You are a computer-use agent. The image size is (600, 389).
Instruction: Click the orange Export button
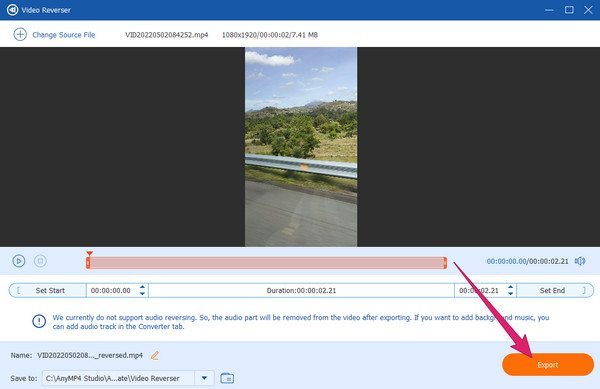click(x=548, y=365)
